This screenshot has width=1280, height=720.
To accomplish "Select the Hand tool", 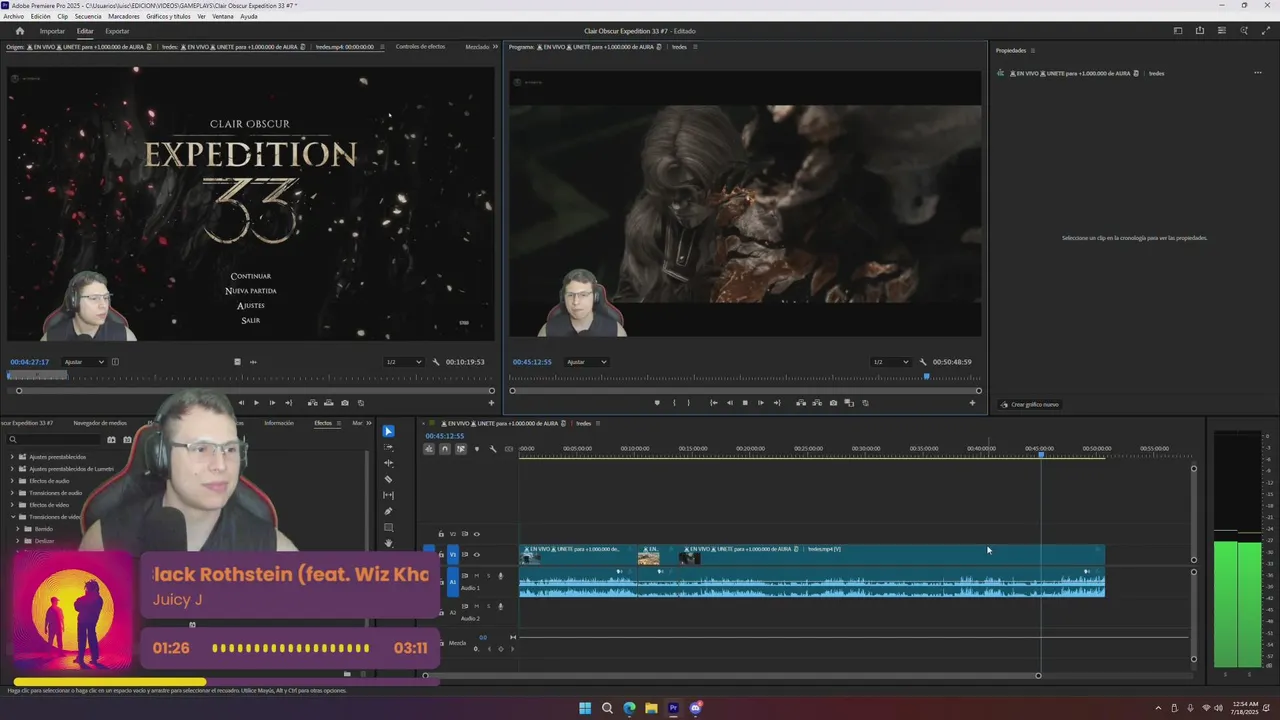I will (x=388, y=543).
